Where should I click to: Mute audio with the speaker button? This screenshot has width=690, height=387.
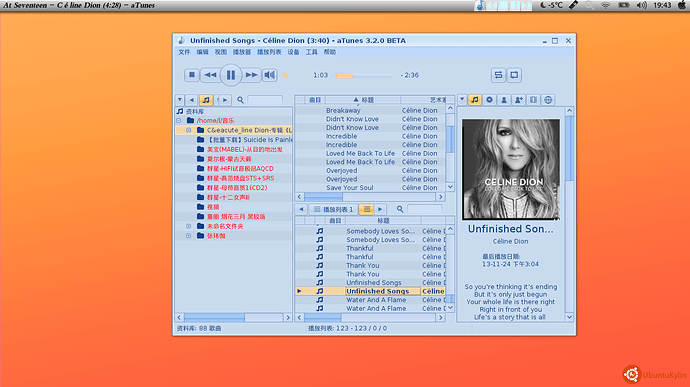270,75
